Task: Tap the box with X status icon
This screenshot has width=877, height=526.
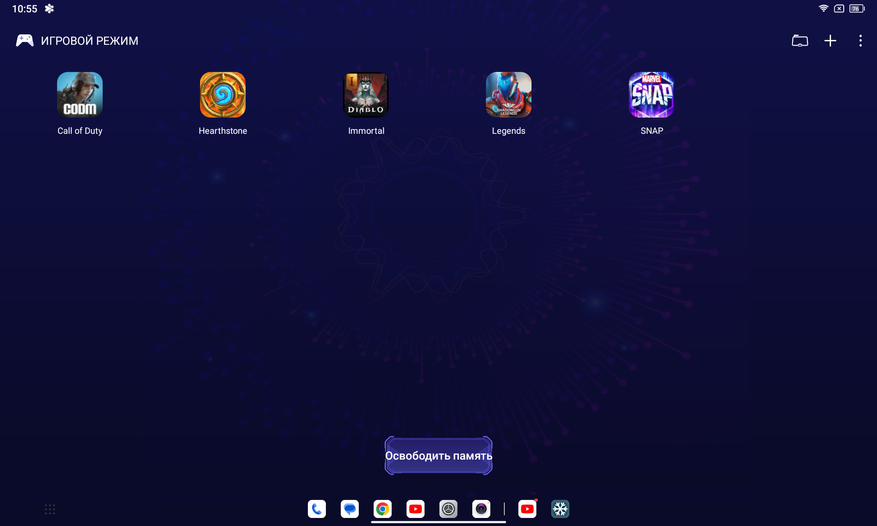Action: 839,8
